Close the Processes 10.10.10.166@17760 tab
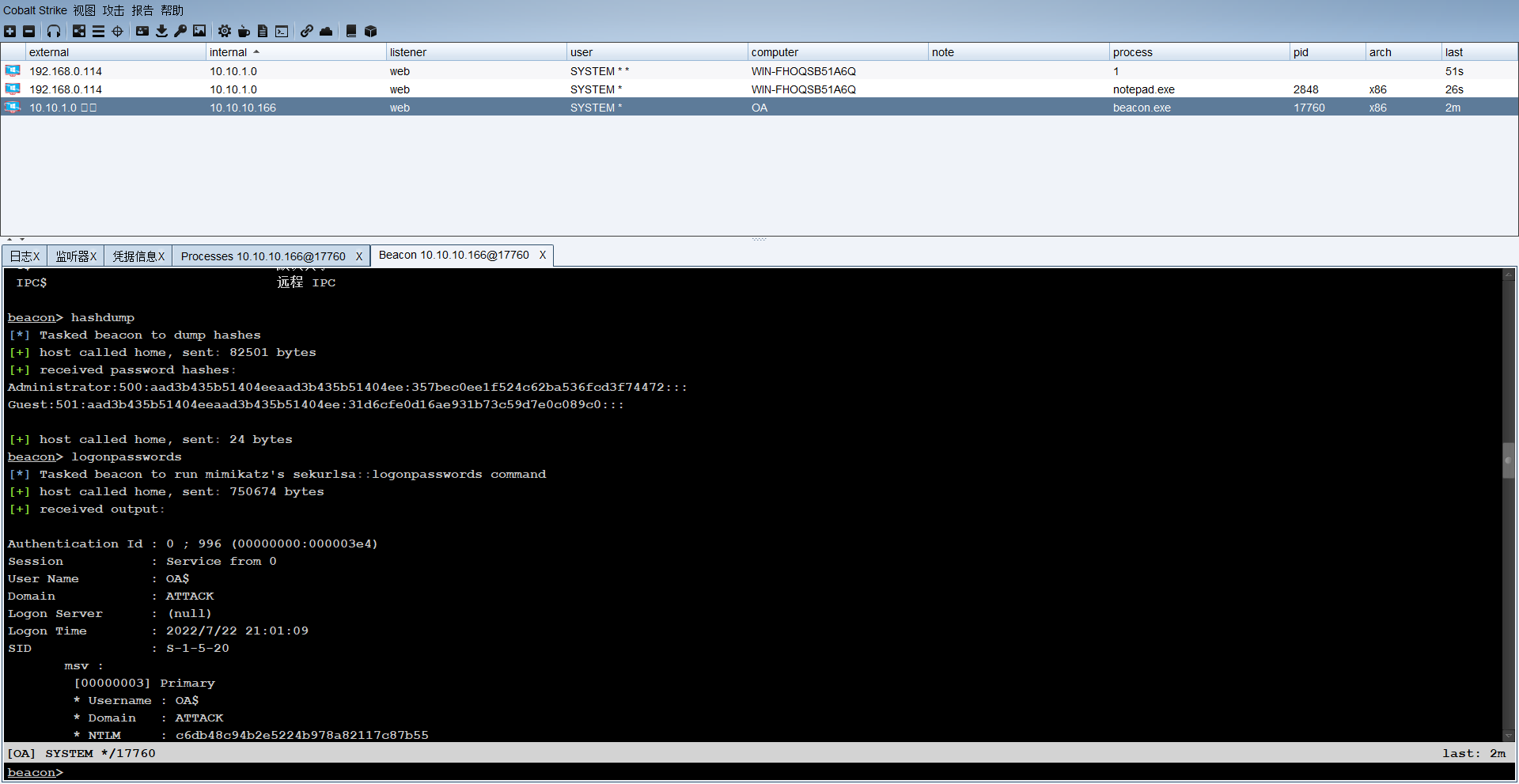Screen dimensions: 1519x784 359,256
